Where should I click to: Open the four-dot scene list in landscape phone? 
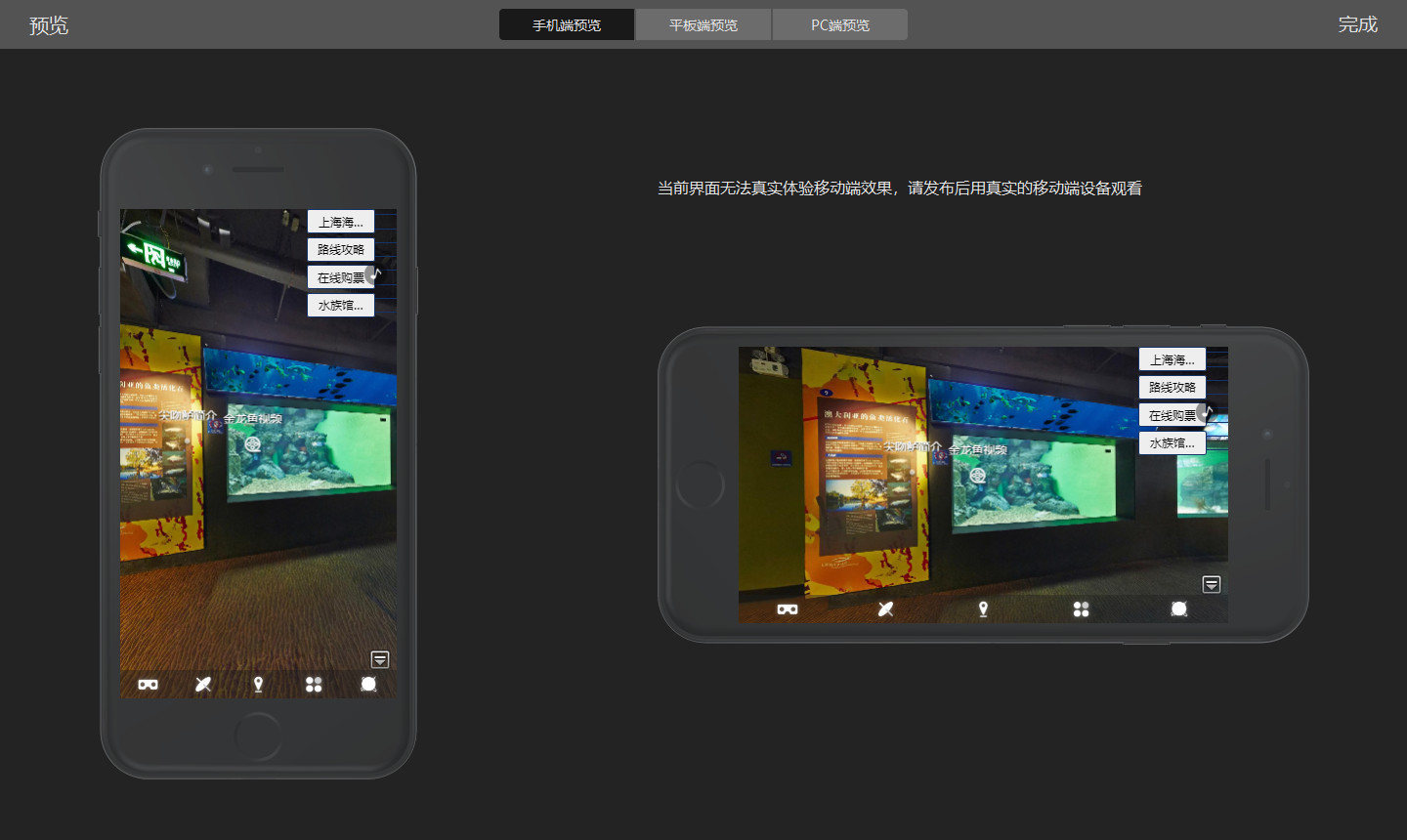(1081, 609)
